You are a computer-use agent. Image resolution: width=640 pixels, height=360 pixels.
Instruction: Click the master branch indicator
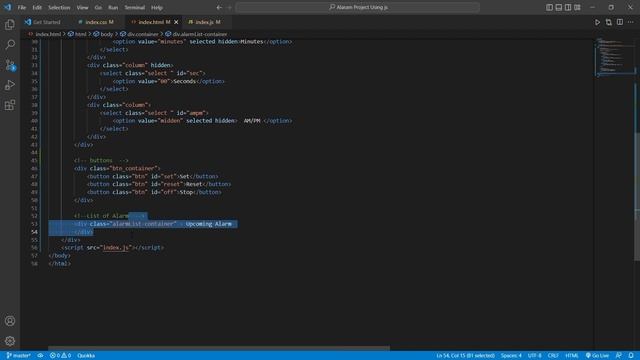click(x=19, y=356)
